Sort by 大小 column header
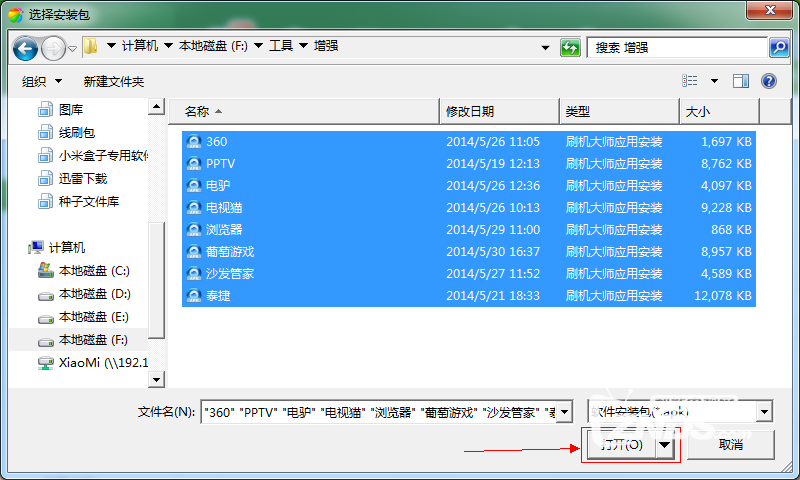The image size is (800, 480). click(719, 111)
